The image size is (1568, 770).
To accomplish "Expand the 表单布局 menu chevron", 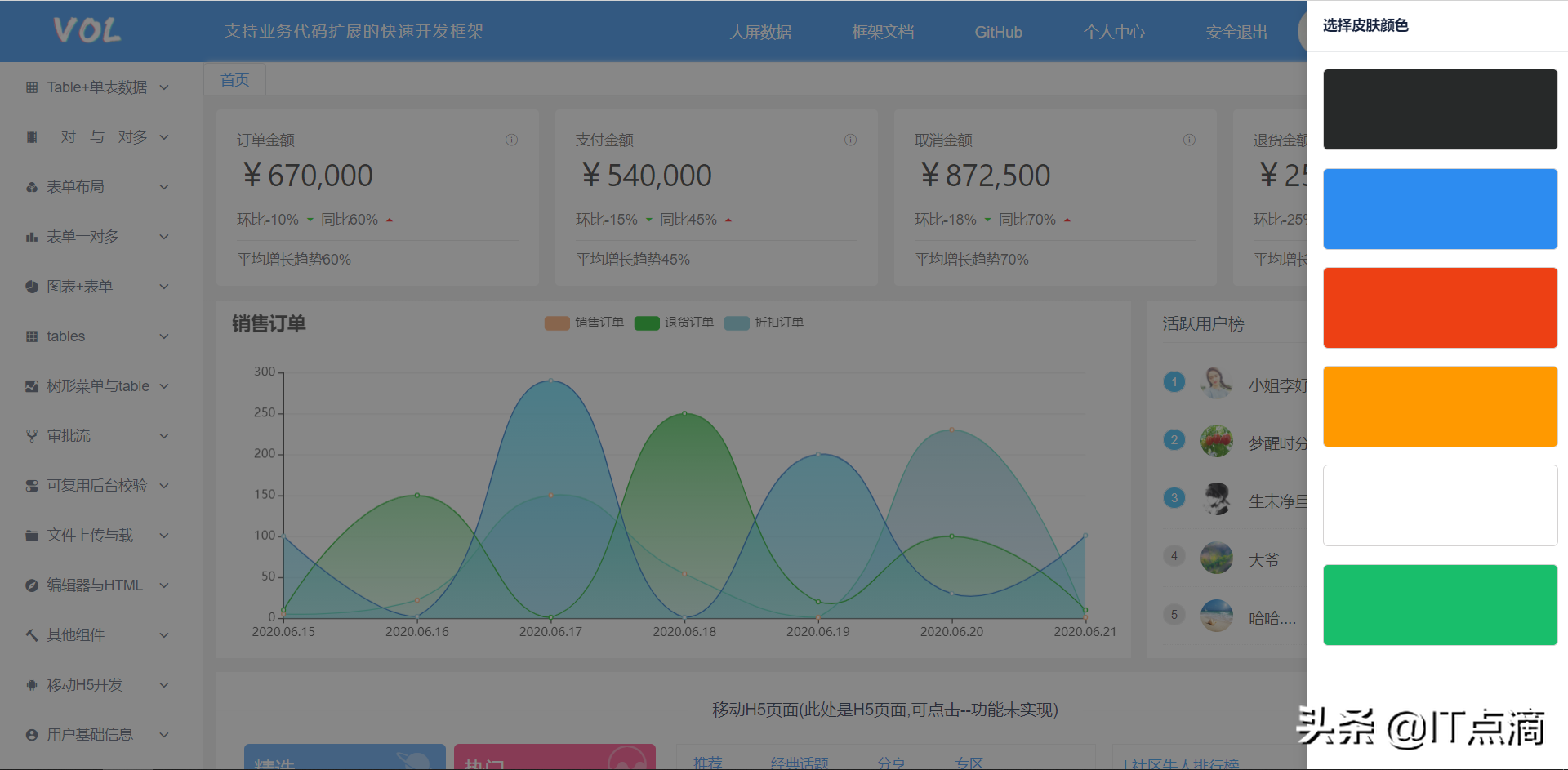I will point(164,187).
